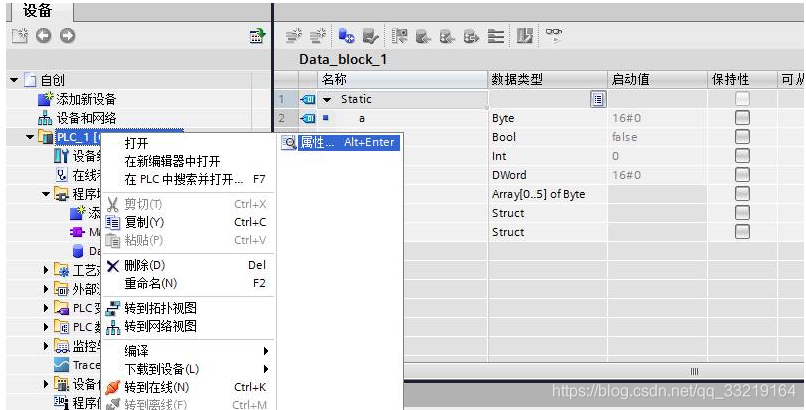Click the DWord data type cell

tap(547, 175)
